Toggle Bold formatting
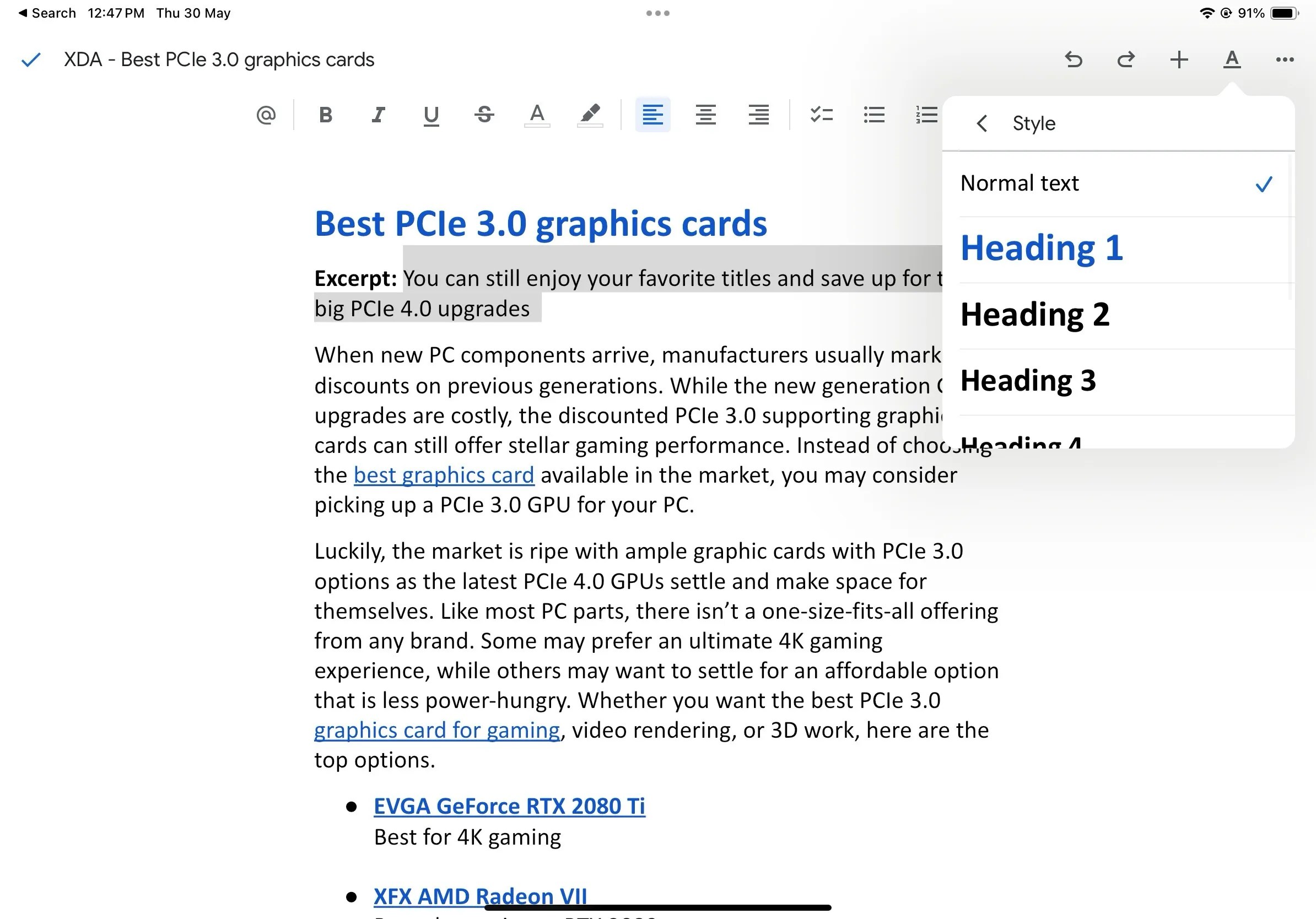Viewport: 1316px width, 919px height. [326, 115]
